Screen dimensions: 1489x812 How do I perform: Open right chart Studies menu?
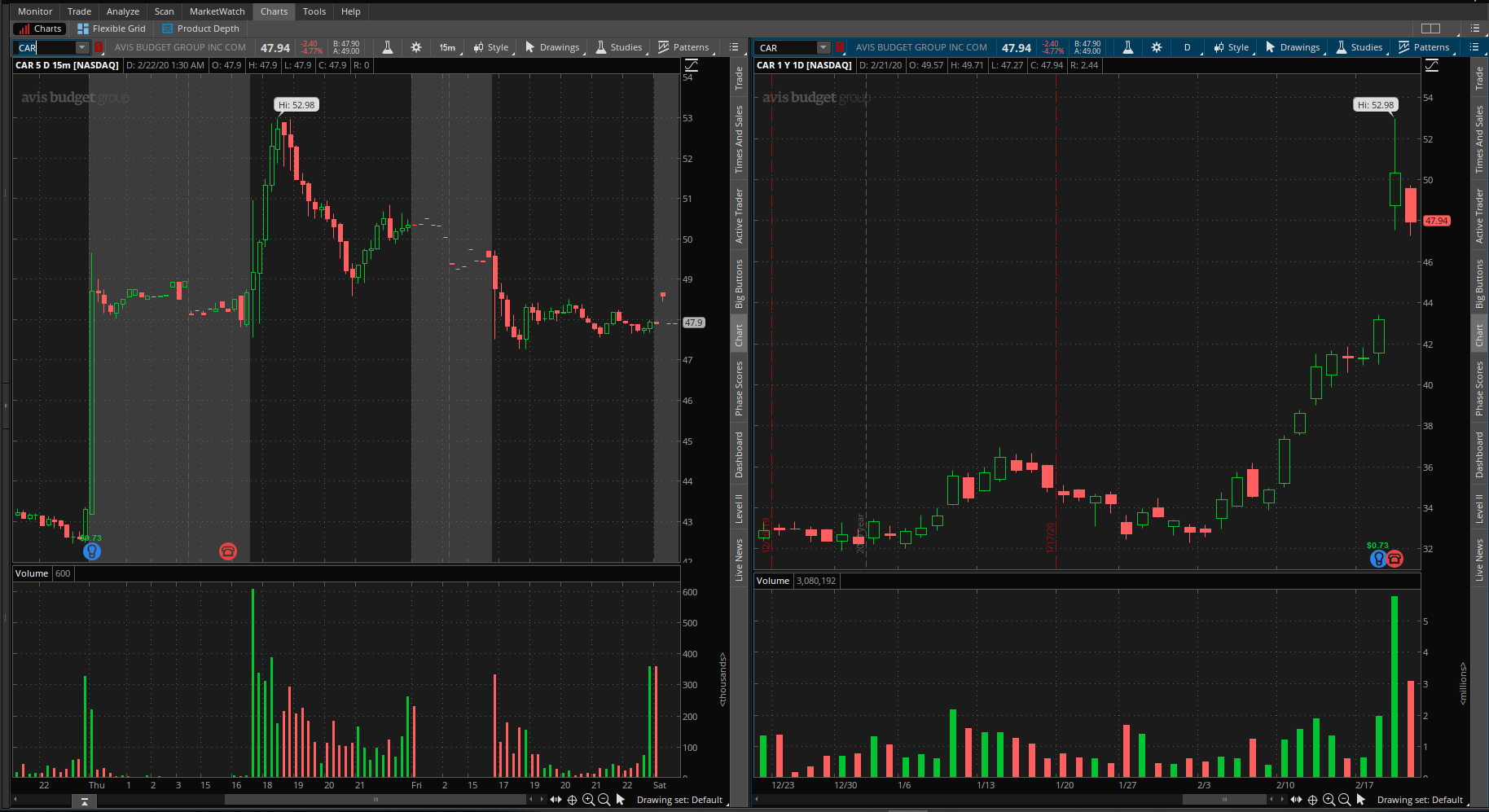(x=1359, y=47)
